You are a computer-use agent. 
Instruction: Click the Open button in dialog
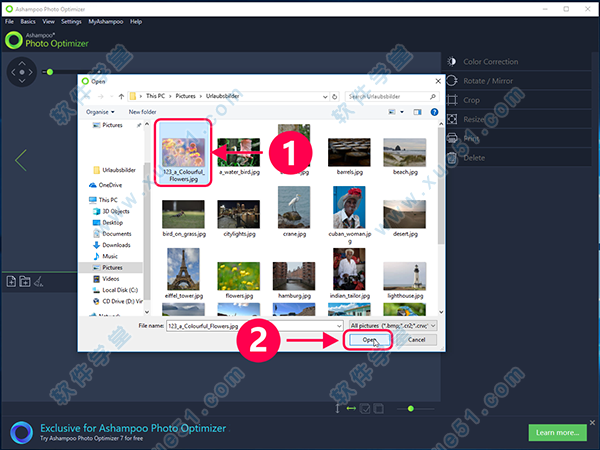[369, 340]
